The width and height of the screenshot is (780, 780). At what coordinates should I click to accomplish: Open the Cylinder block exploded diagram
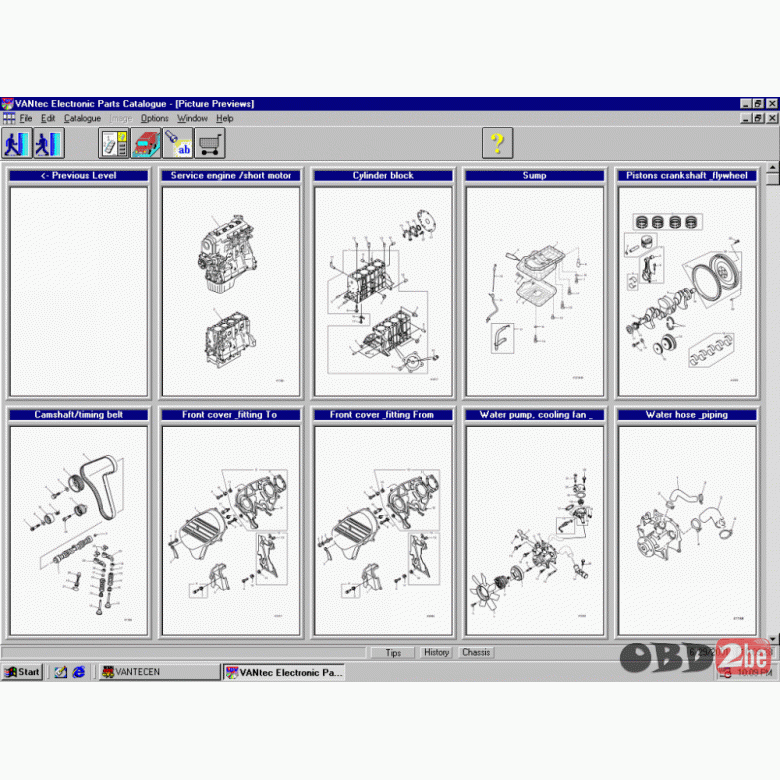pos(383,292)
